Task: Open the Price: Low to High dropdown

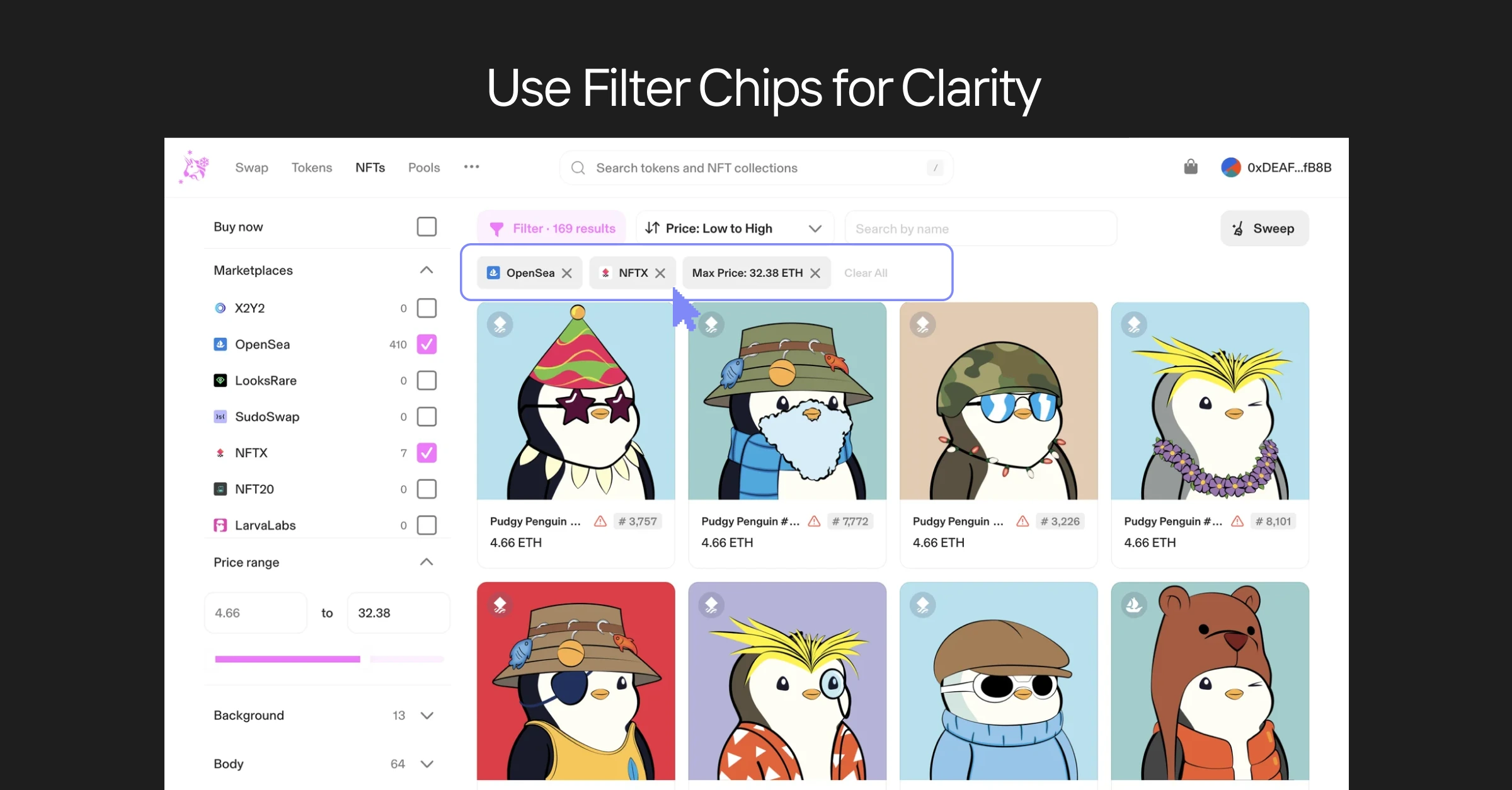Action: pyautogui.click(x=735, y=228)
